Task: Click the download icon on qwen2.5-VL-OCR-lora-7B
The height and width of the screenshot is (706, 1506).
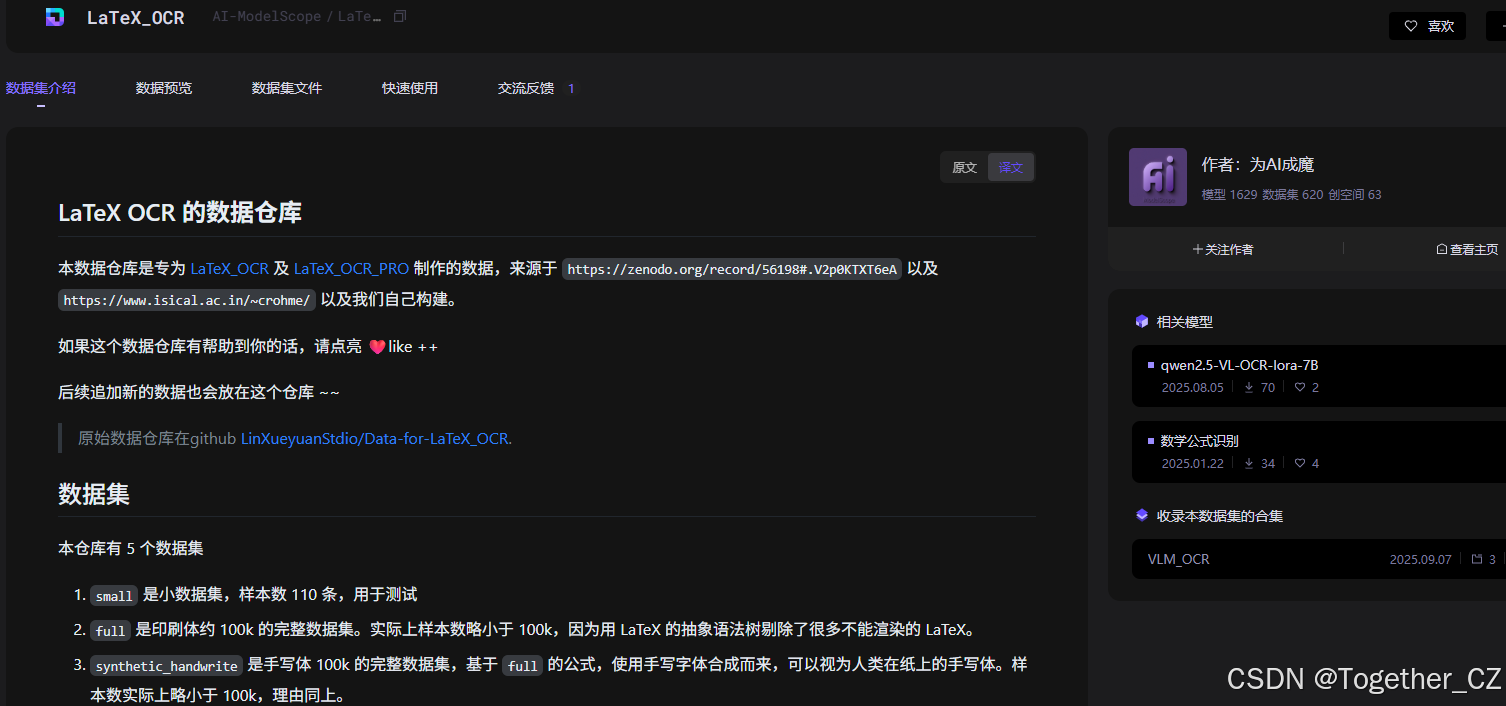Action: pyautogui.click(x=1247, y=387)
